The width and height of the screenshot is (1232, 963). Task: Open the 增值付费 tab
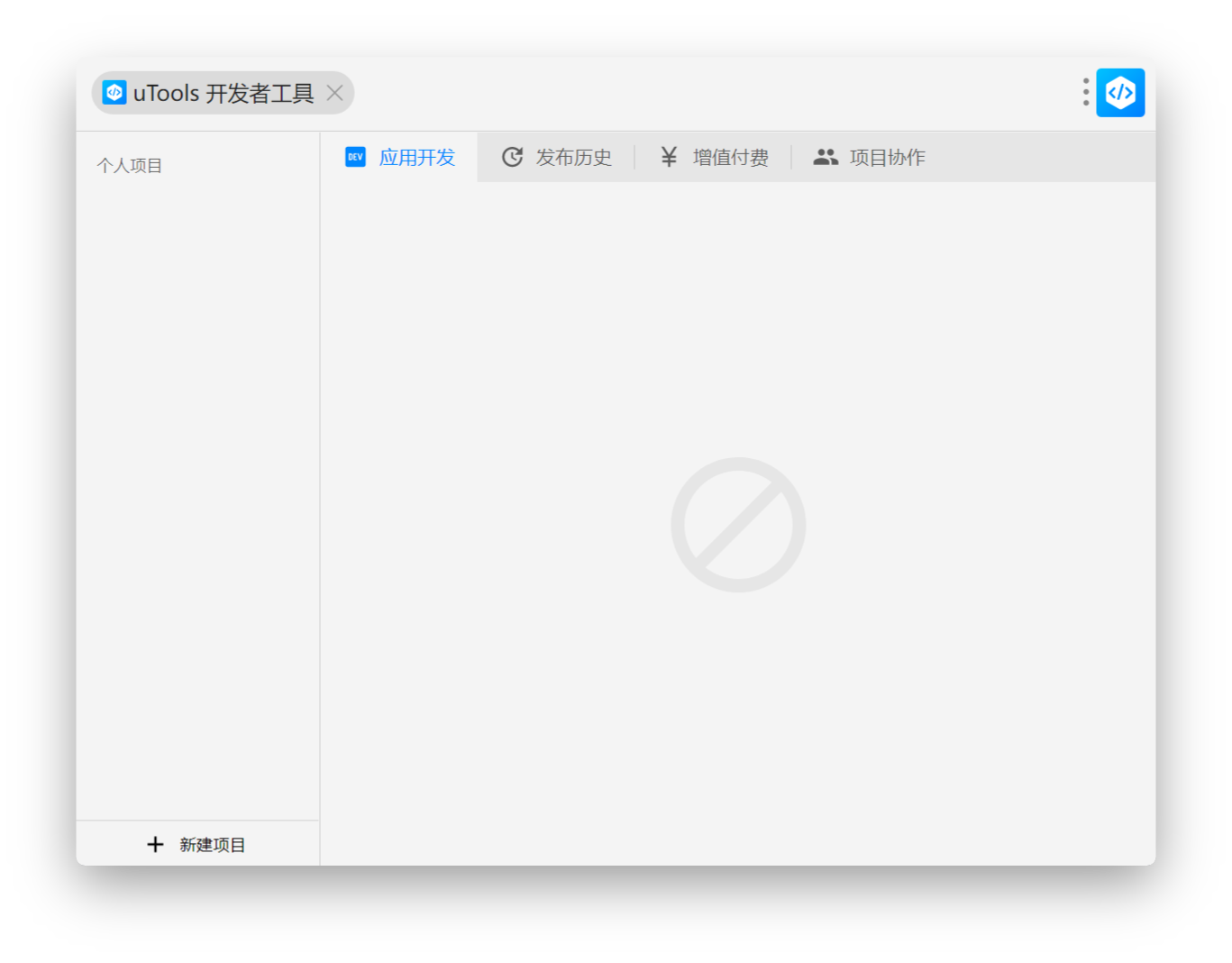[729, 156]
